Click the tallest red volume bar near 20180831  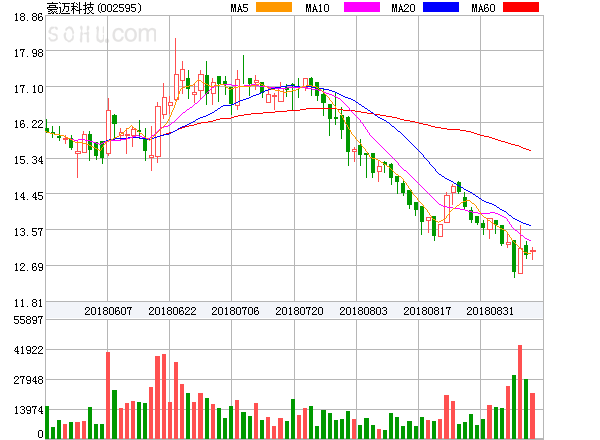click(520, 390)
